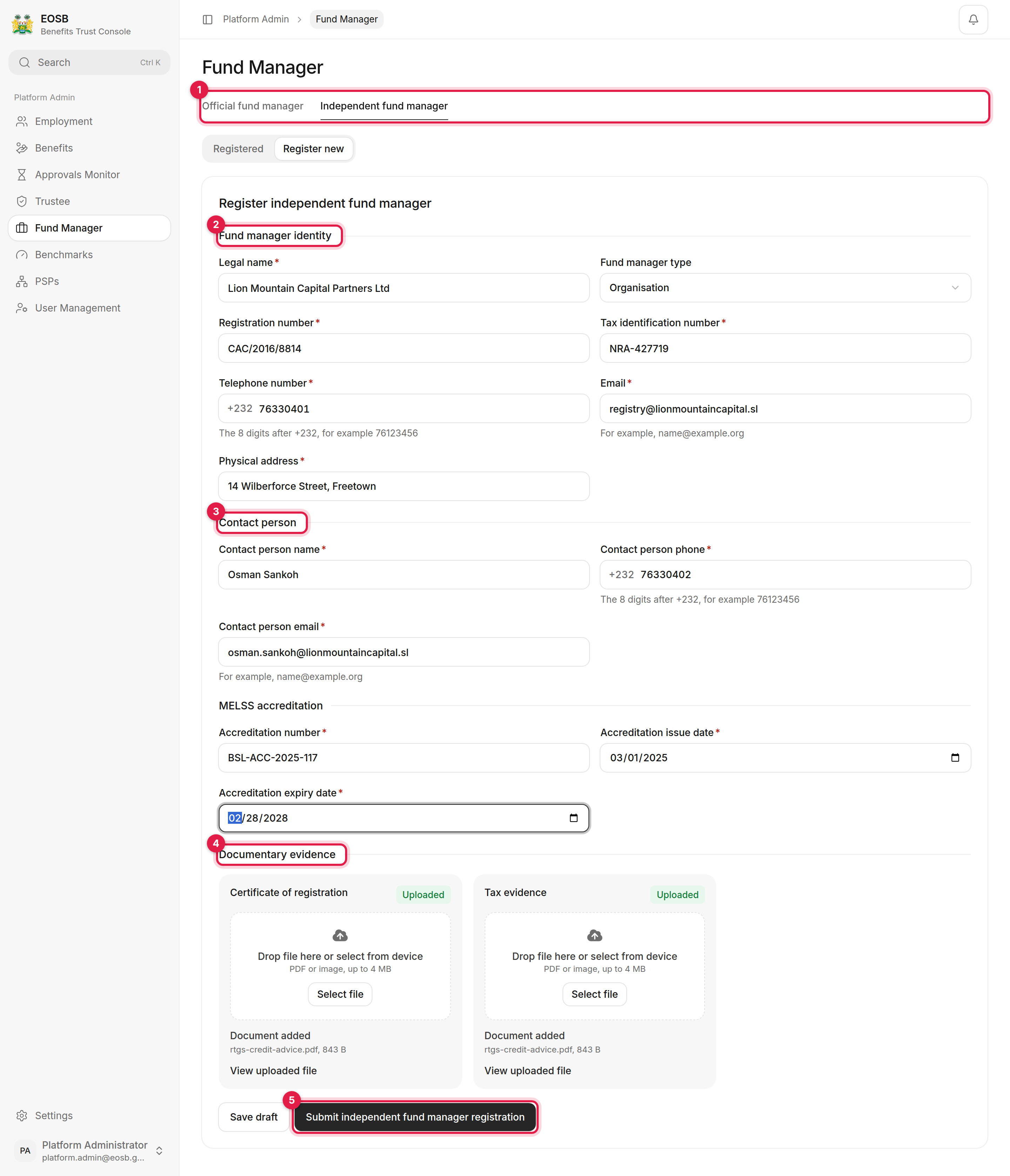Open calendar picker for accreditation expiry date
This screenshot has height=1176, width=1010.
[574, 818]
